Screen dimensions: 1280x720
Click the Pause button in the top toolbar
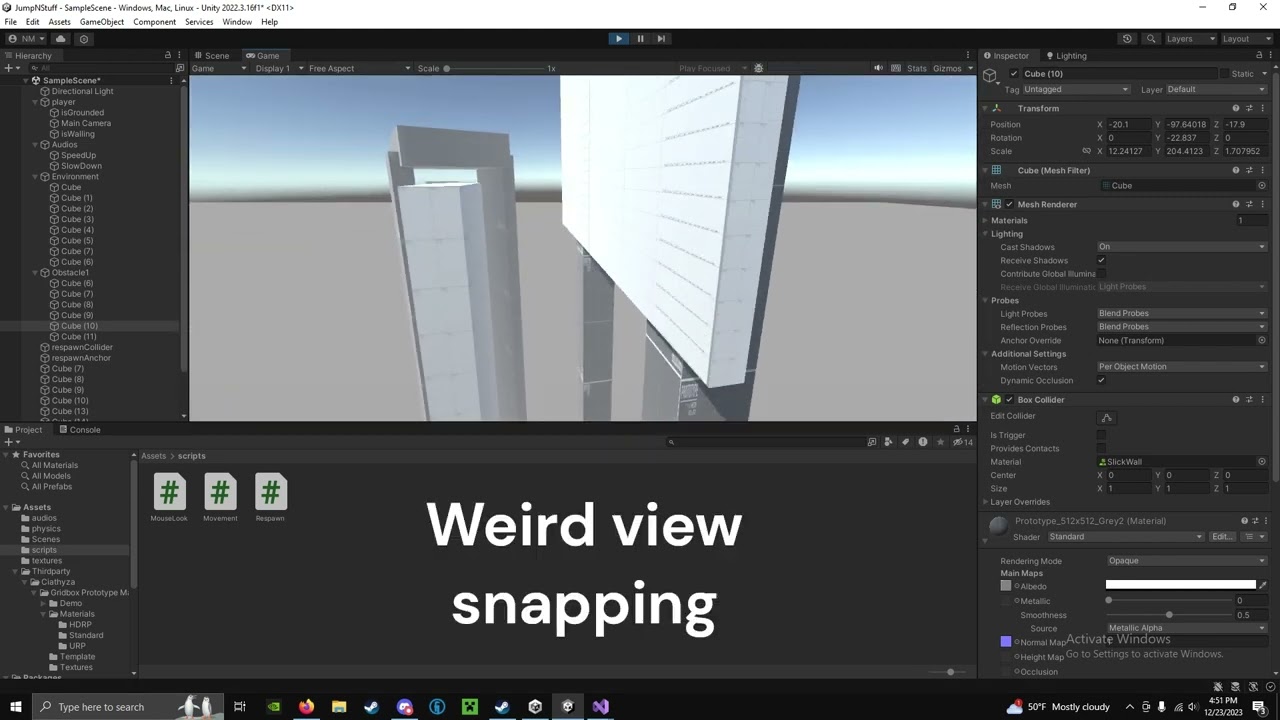(x=640, y=39)
